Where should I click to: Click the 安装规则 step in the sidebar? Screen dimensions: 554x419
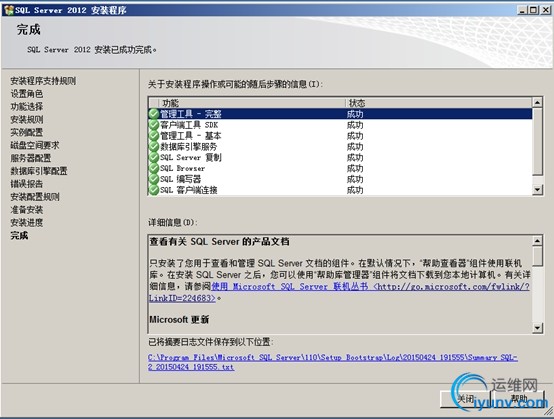27,119
